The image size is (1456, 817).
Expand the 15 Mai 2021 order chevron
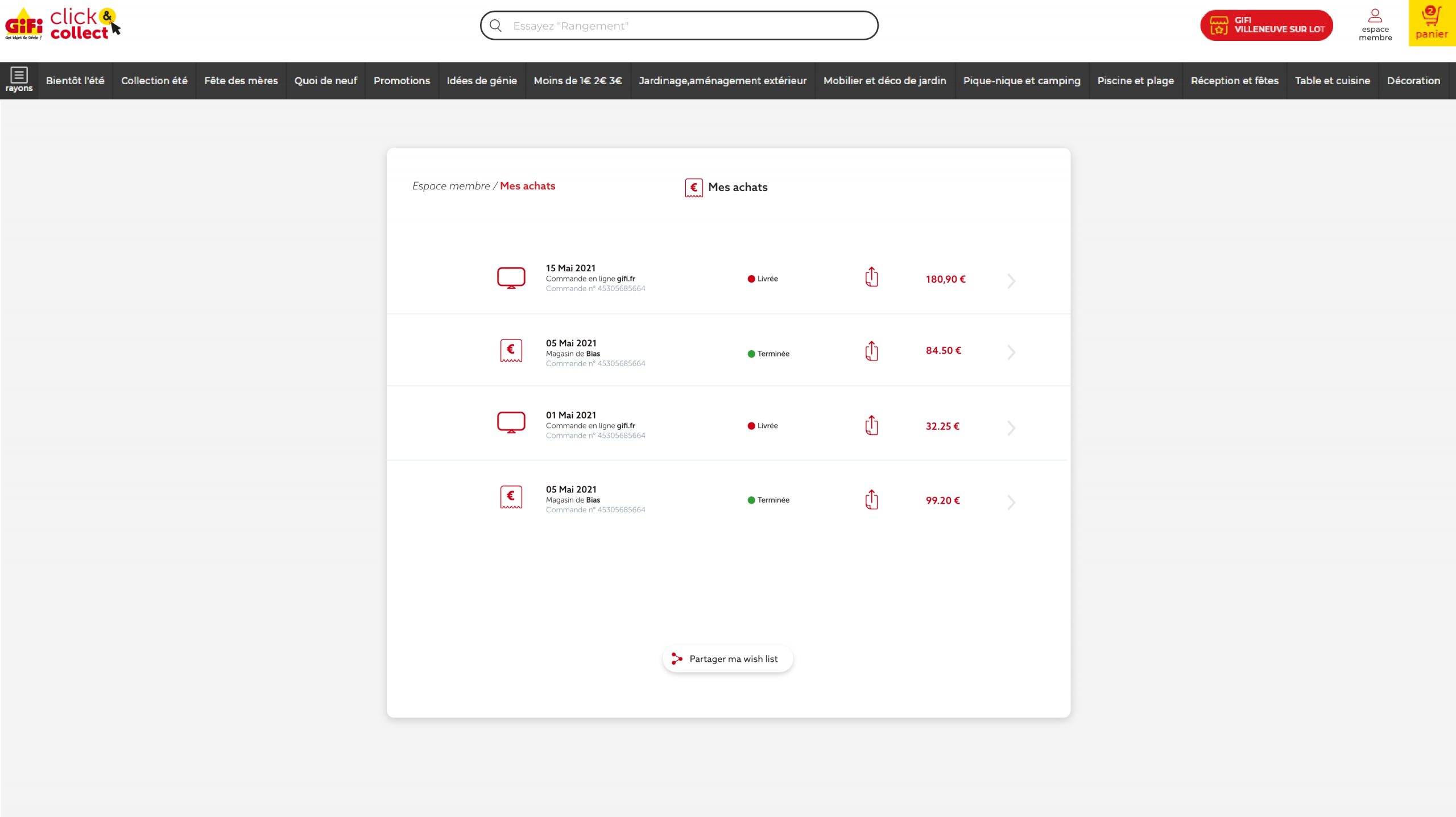pyautogui.click(x=1011, y=281)
